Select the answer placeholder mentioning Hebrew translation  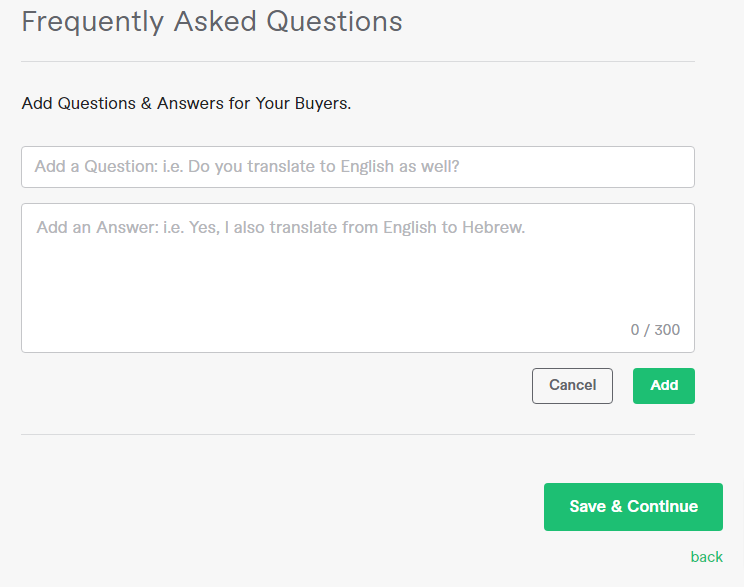tap(281, 228)
